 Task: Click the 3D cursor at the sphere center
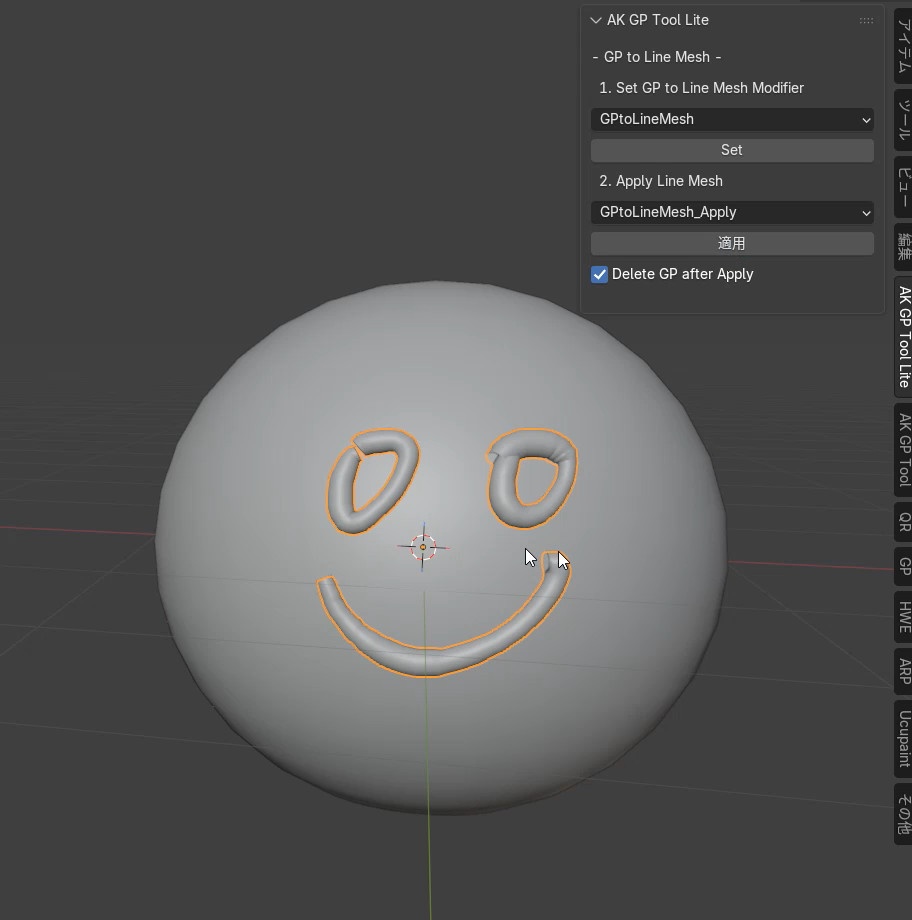tap(424, 546)
